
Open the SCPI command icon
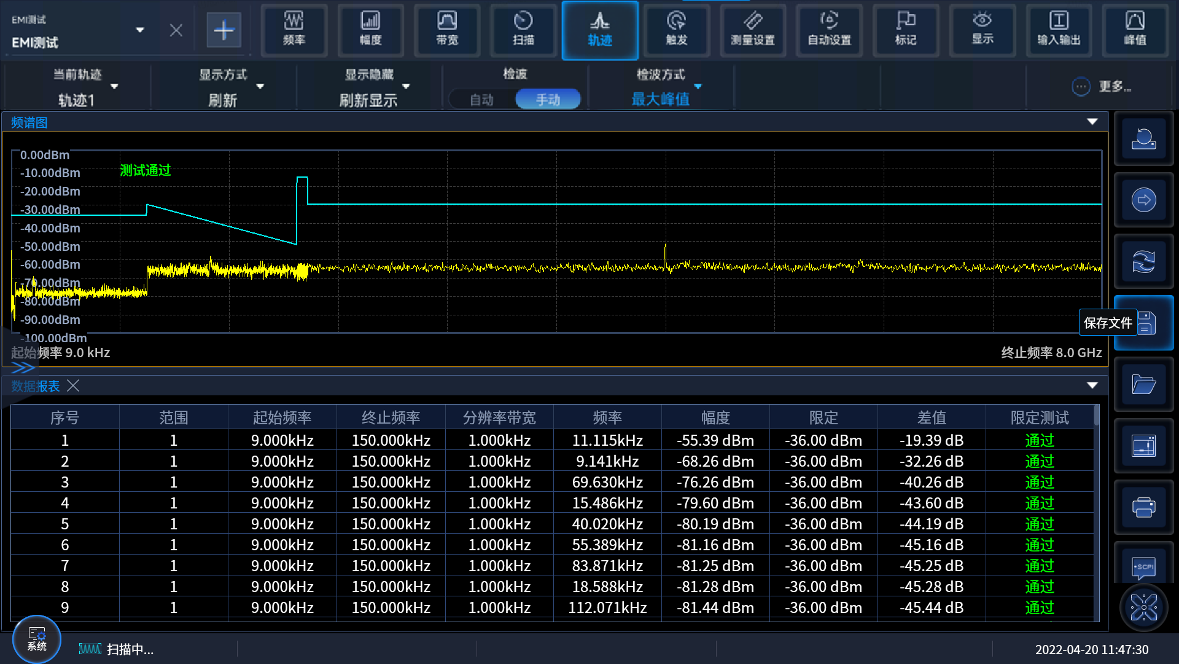1144,567
